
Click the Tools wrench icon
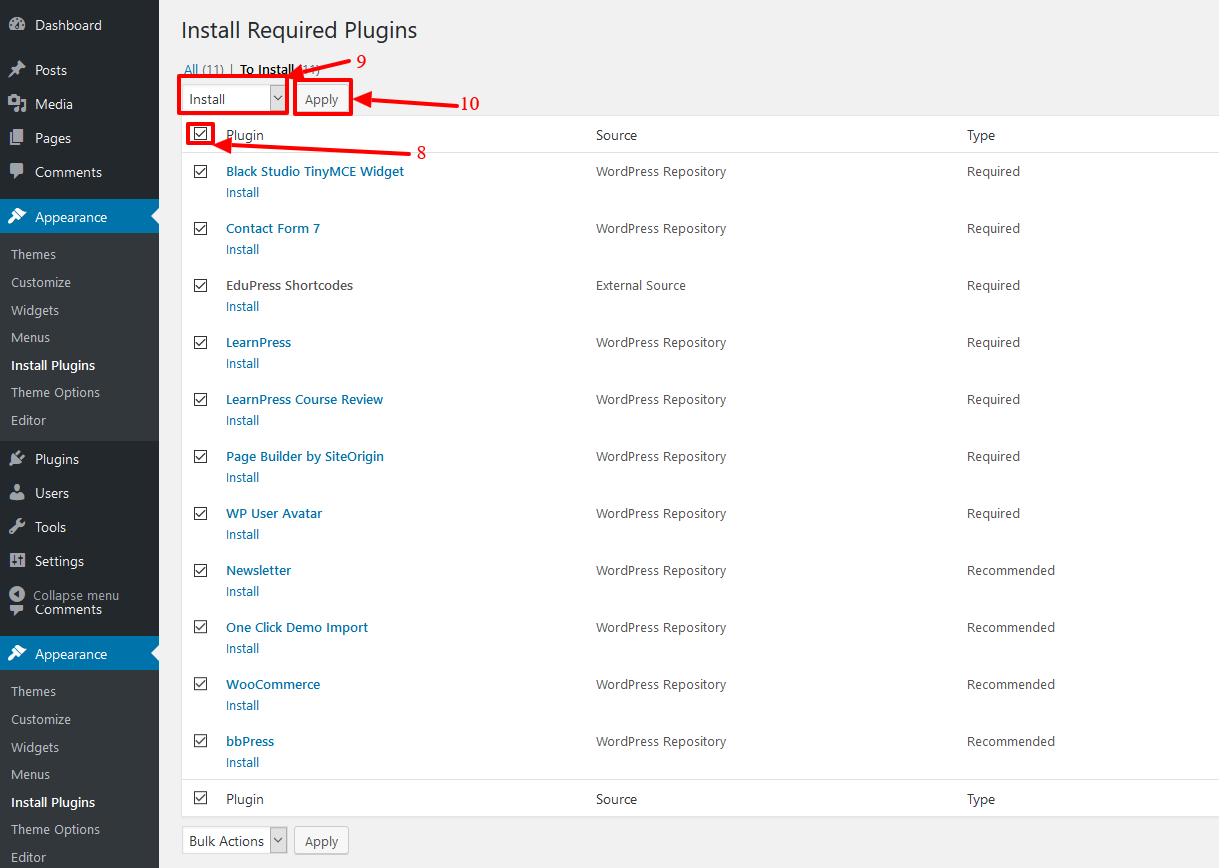click(x=17, y=527)
